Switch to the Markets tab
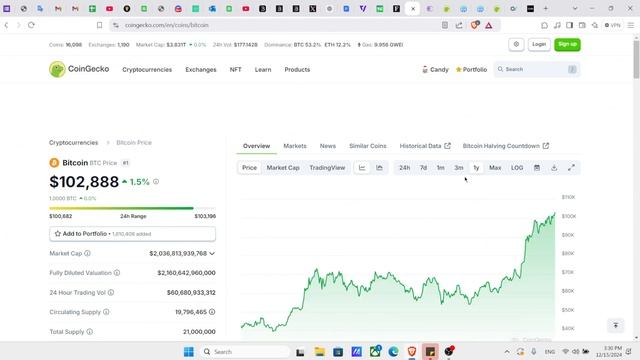Image resolution: width=640 pixels, height=360 pixels. (295, 146)
